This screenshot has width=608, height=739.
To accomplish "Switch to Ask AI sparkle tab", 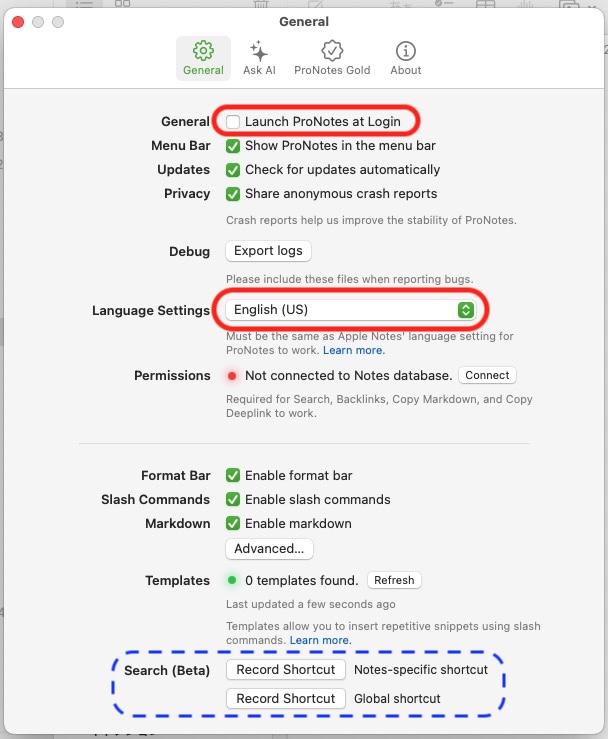I will pos(259,58).
